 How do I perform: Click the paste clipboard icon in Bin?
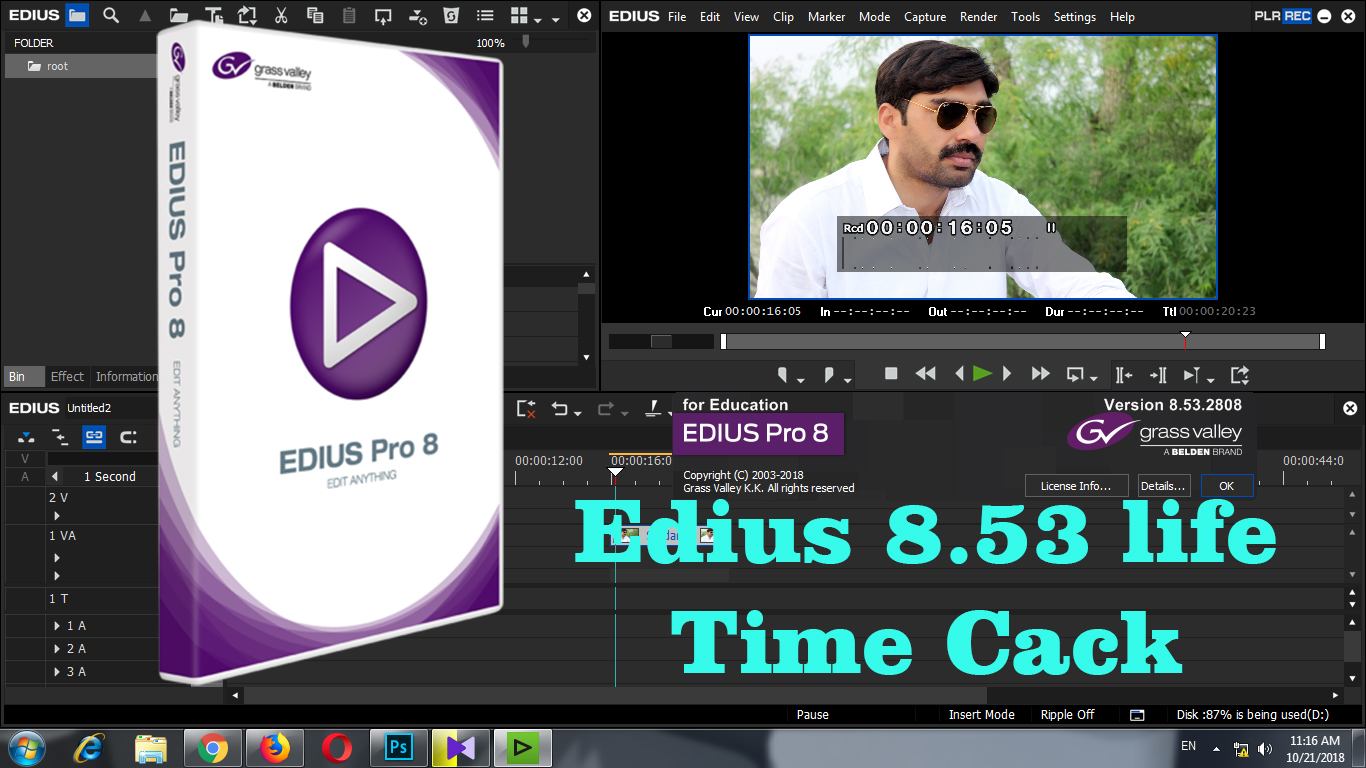click(349, 15)
